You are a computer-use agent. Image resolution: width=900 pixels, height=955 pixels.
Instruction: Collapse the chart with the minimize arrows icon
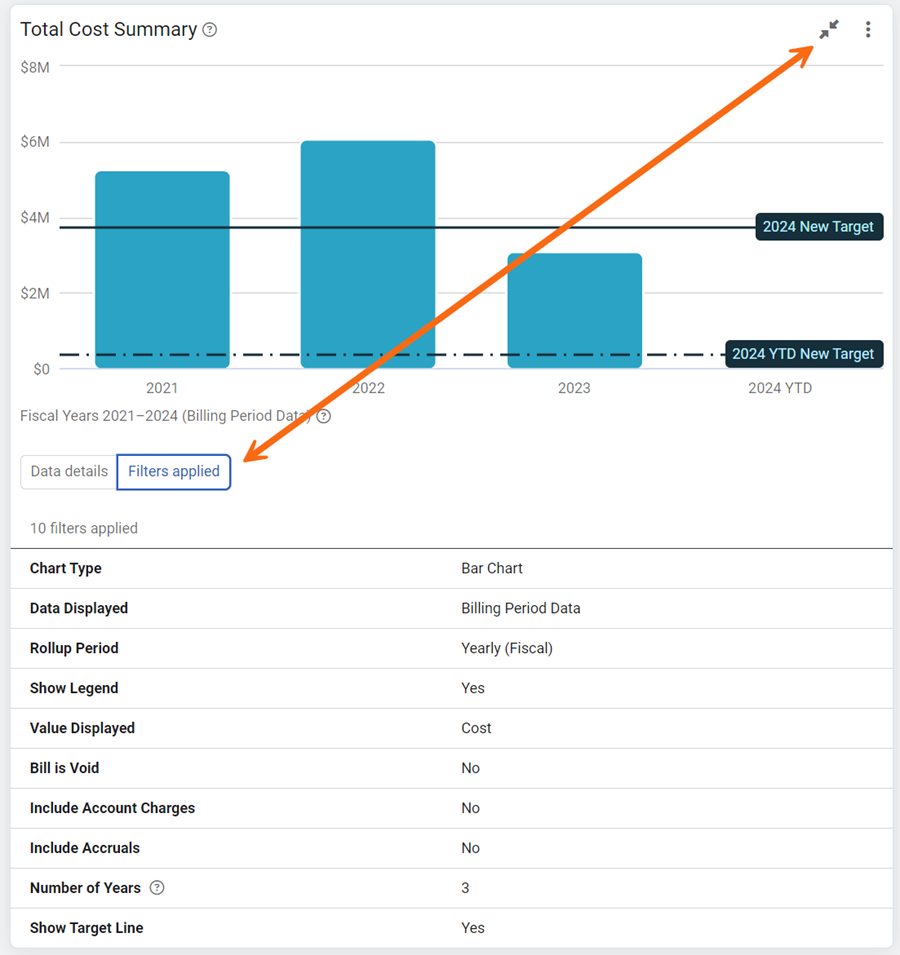[x=829, y=29]
